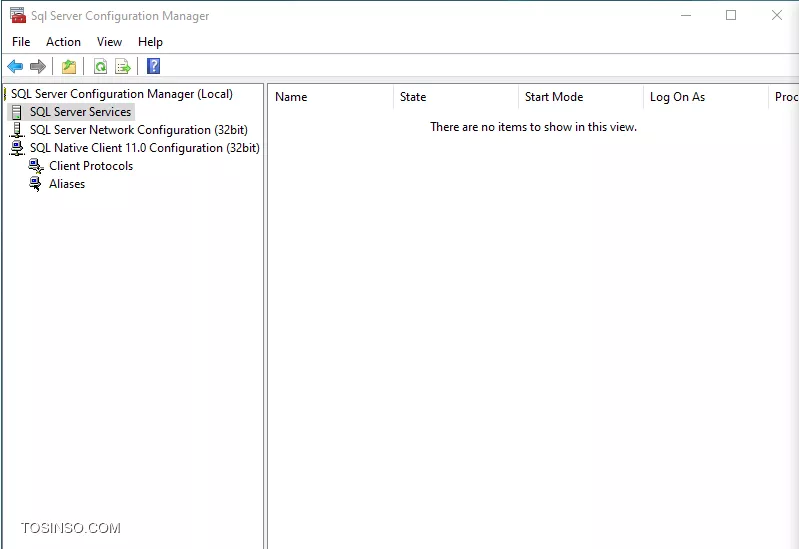Sort by the Name column header
Screen dimensions: 799x549
coord(331,97)
